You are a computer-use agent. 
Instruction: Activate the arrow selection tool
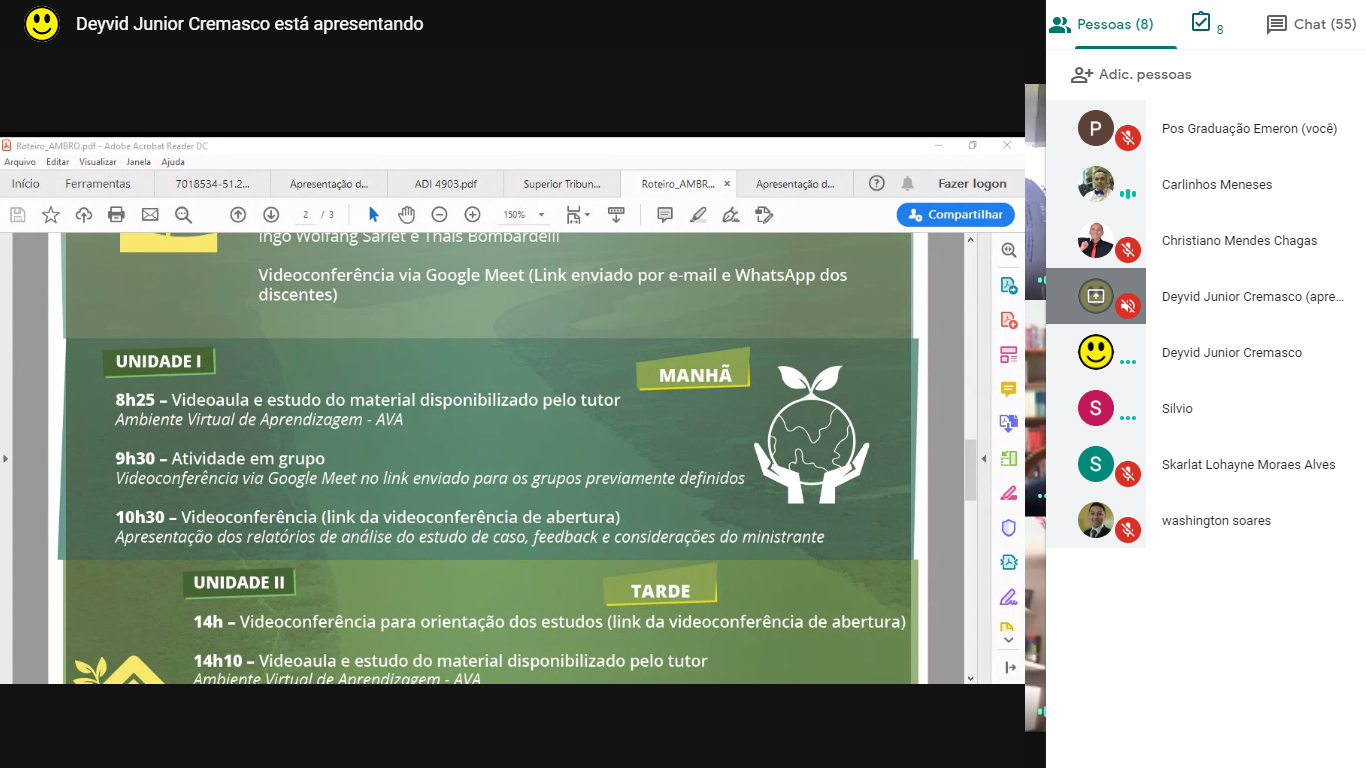coord(373,214)
